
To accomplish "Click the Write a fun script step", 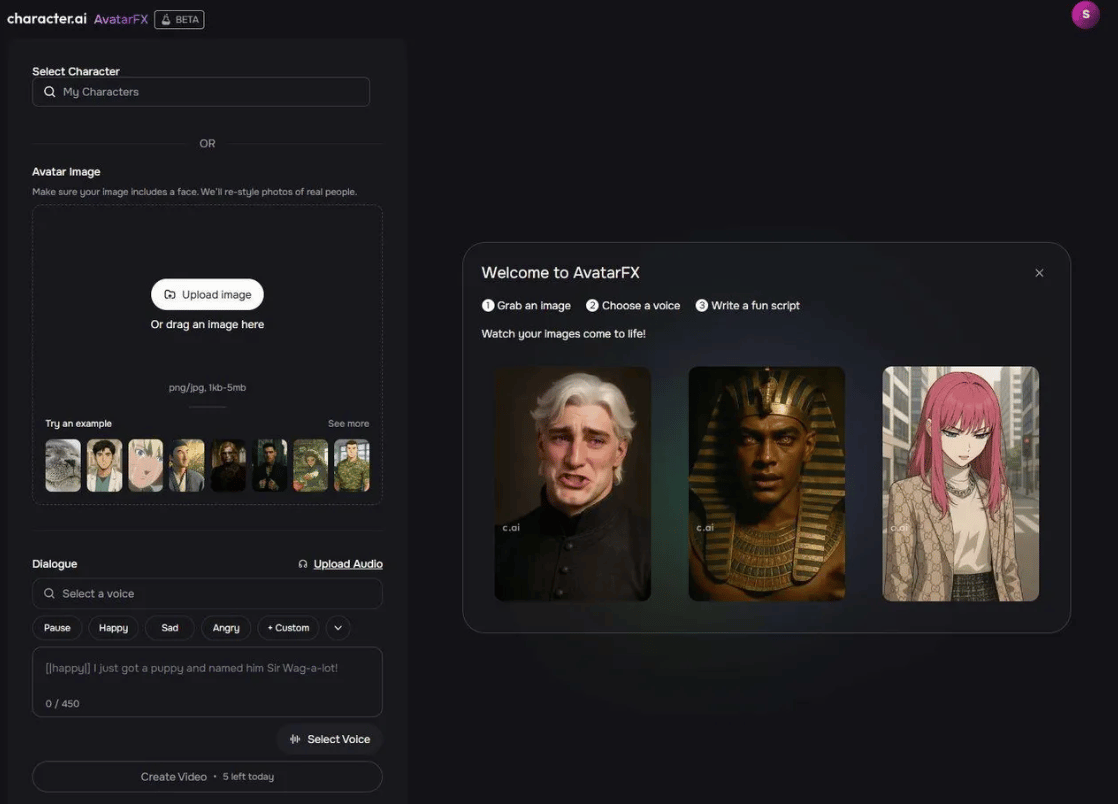I will [x=747, y=306].
